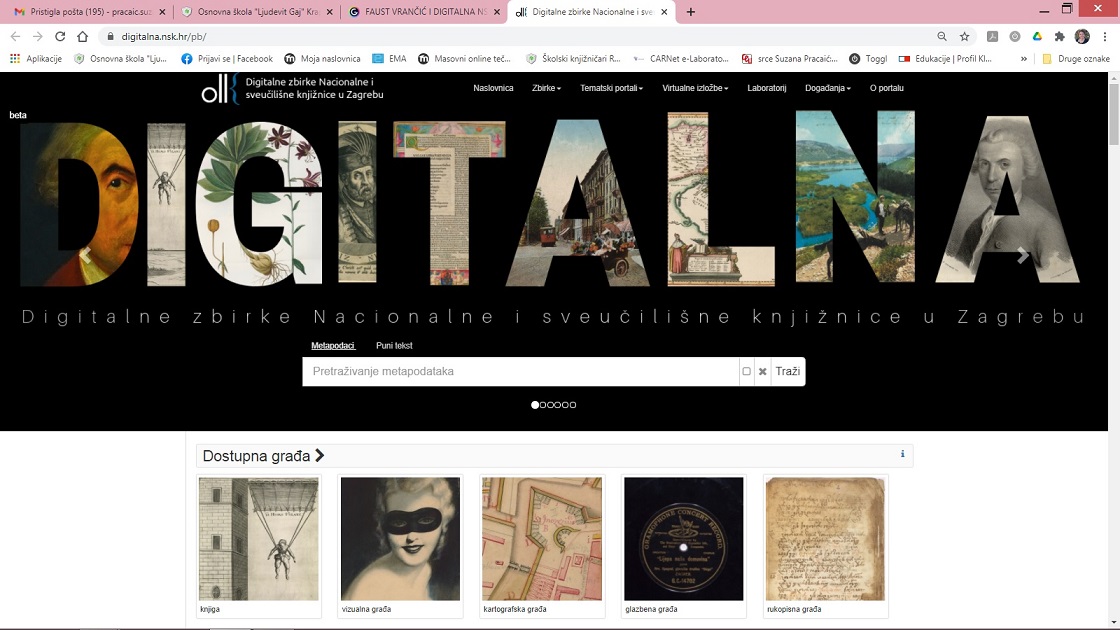This screenshot has width=1120, height=630.
Task: Open Laboratorij in the site menu
Action: point(766,88)
